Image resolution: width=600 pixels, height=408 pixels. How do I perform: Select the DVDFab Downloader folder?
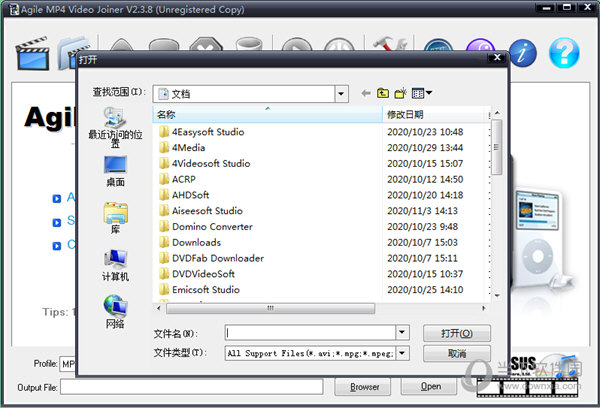tap(212, 258)
